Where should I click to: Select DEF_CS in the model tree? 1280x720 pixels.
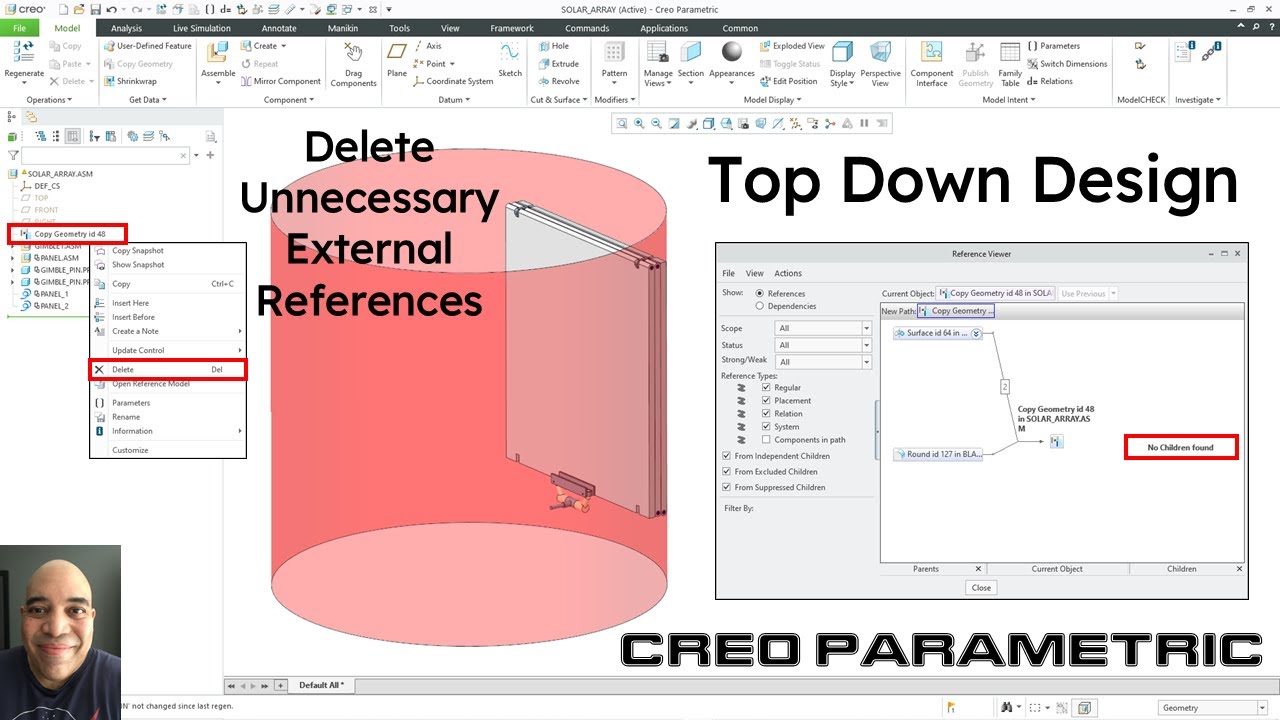coord(46,186)
